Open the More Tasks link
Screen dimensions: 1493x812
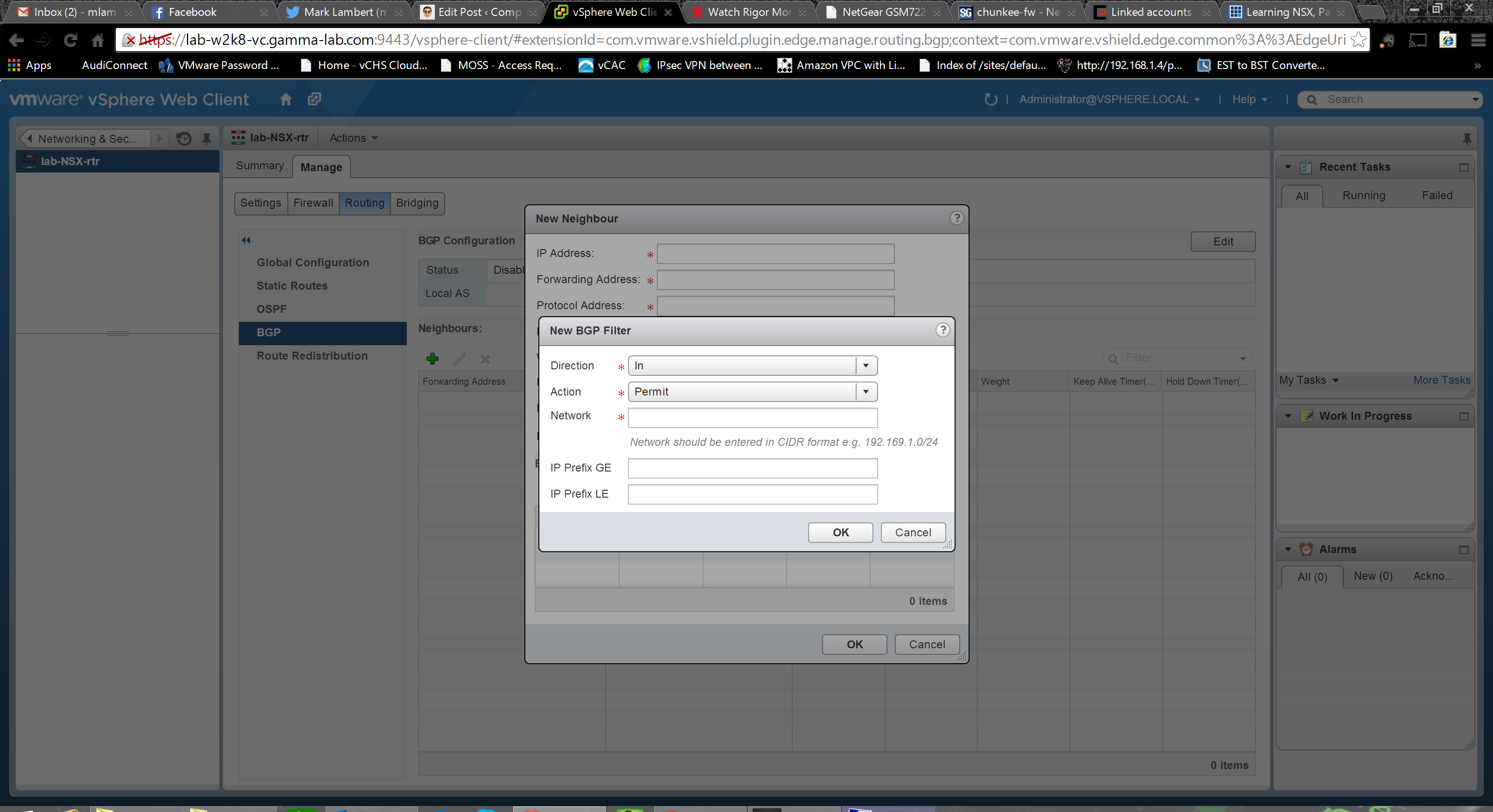tap(1441, 380)
